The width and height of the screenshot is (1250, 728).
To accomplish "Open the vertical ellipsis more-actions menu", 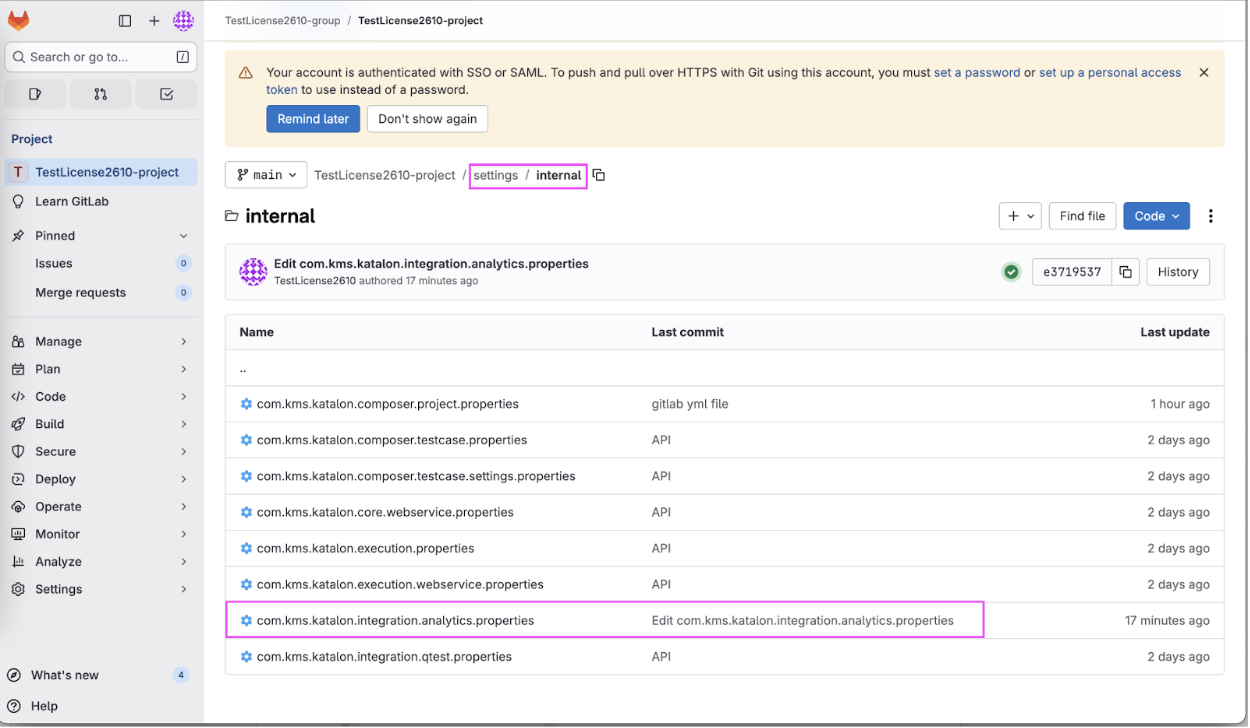I will click(1211, 215).
